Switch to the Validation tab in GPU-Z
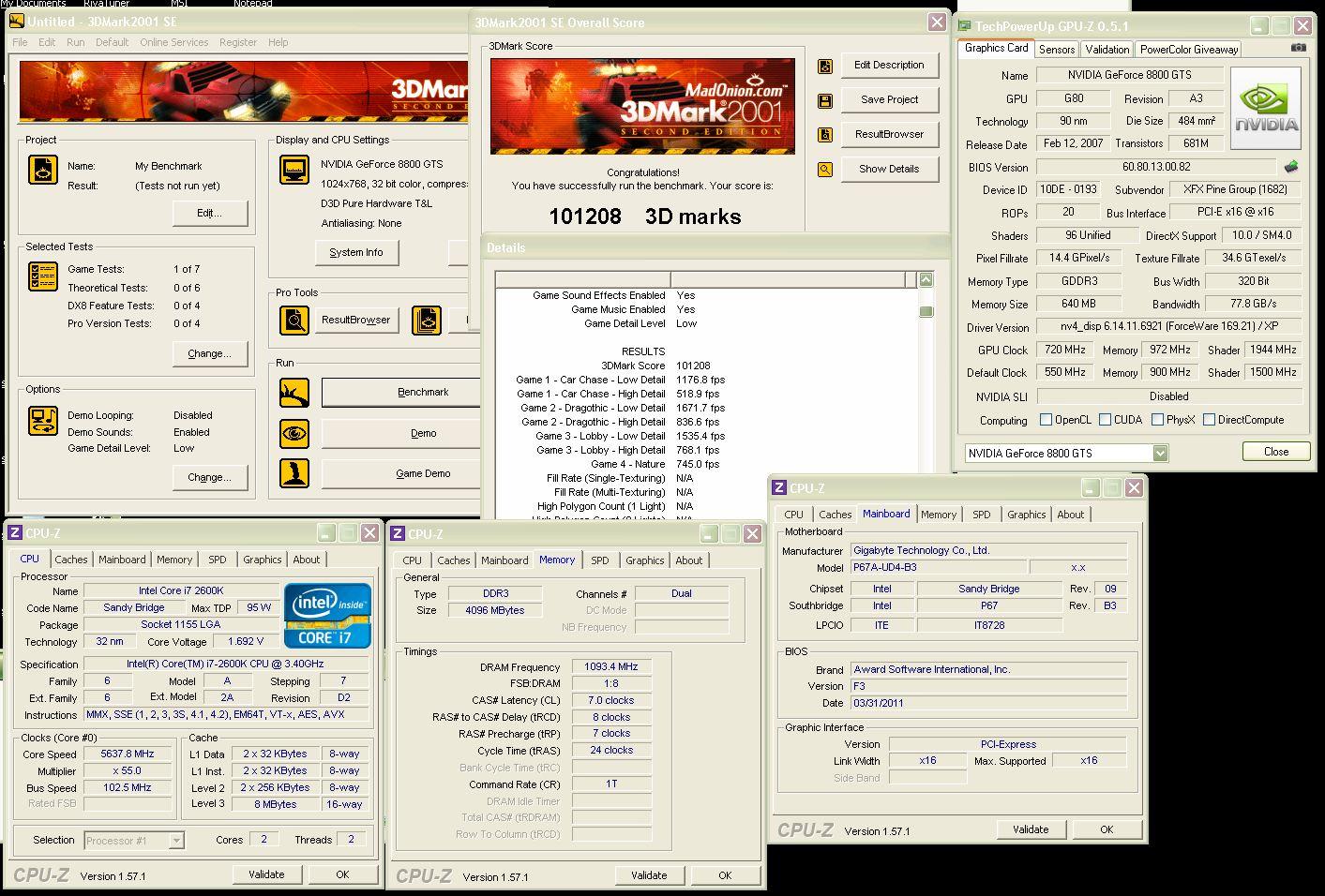 pos(1107,50)
